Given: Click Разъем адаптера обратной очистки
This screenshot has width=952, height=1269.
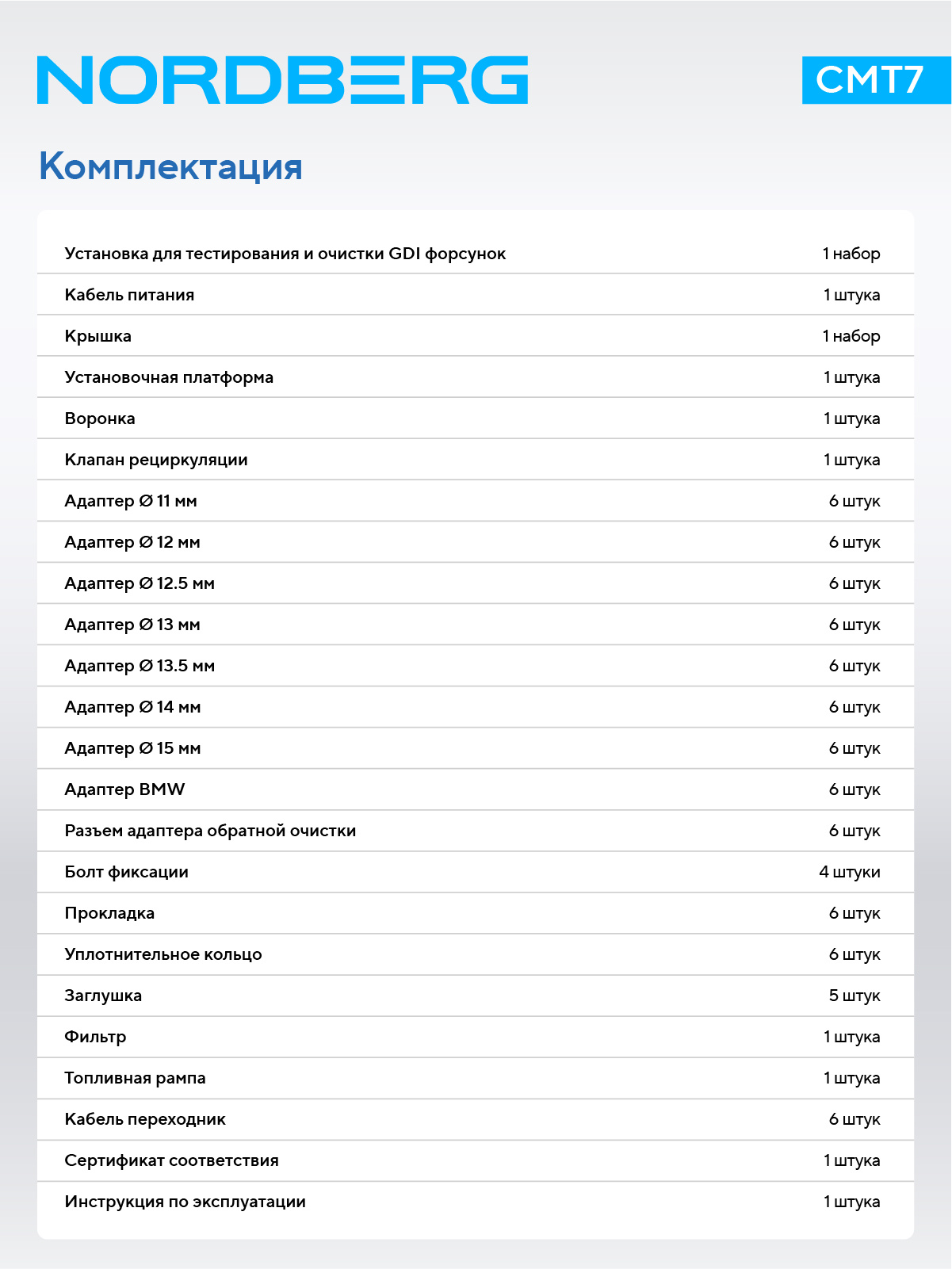Looking at the screenshot, I should point(210,831).
